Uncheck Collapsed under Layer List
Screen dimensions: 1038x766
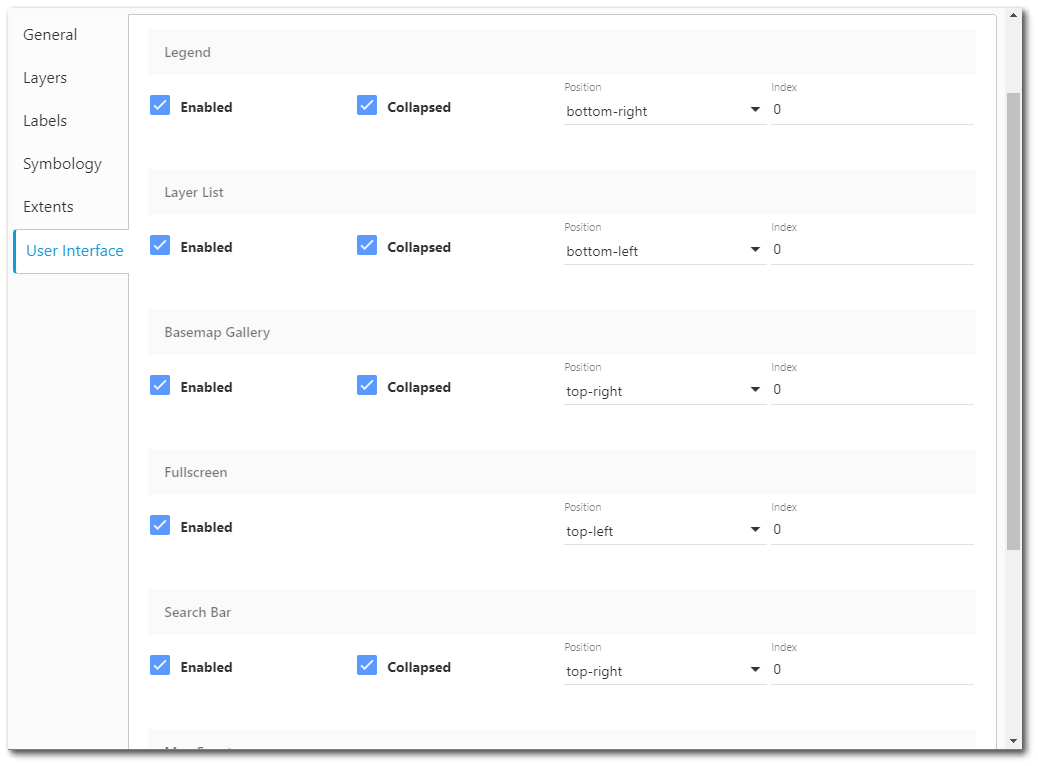(367, 245)
